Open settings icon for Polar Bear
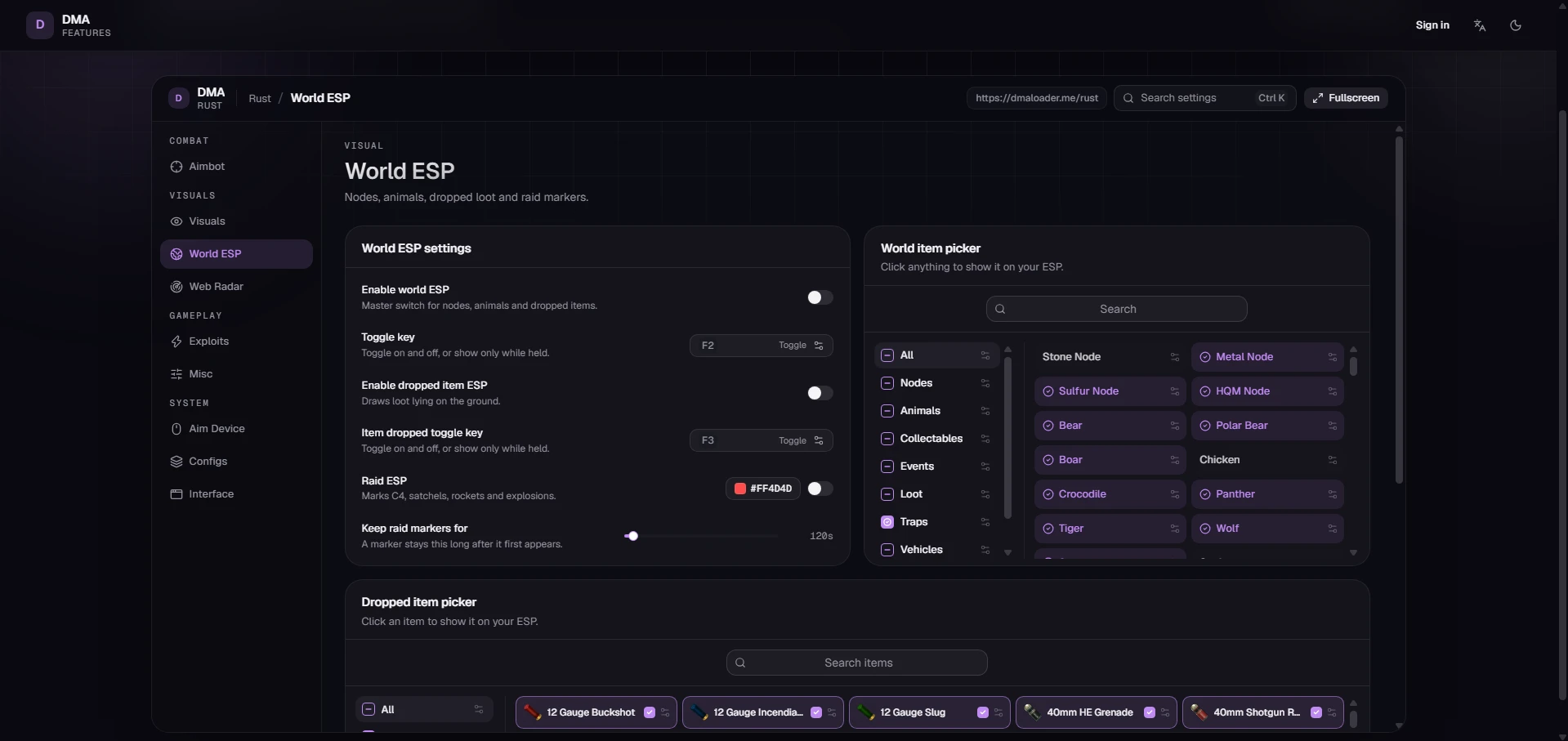The height and width of the screenshot is (741, 1568). pyautogui.click(x=1333, y=426)
